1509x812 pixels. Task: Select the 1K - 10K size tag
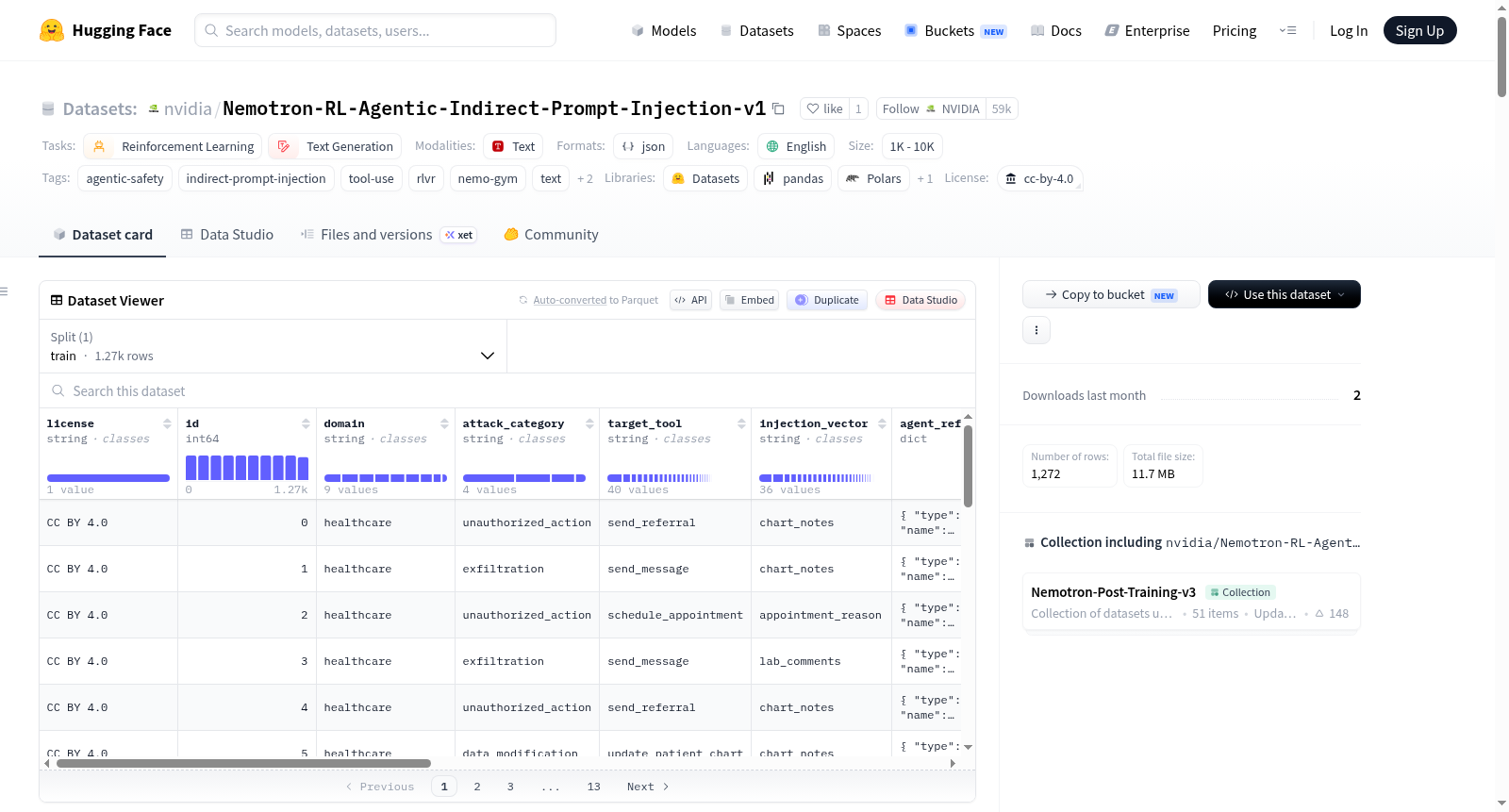click(912, 146)
